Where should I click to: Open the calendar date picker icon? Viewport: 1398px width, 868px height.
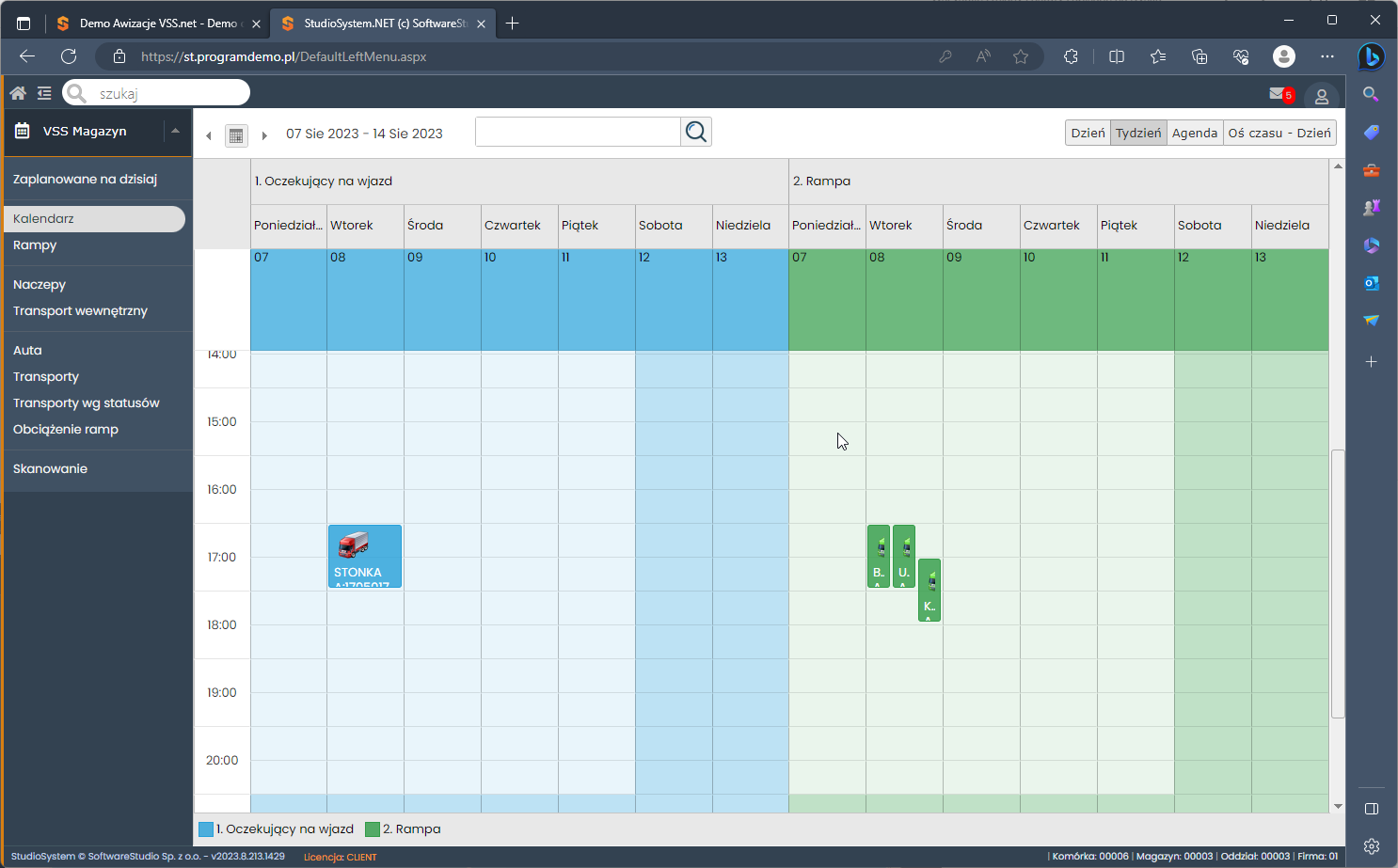coord(236,135)
